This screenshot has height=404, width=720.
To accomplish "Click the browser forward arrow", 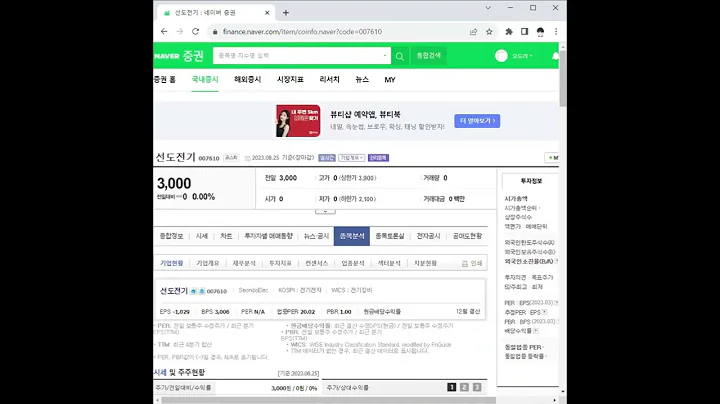I will pos(180,32).
